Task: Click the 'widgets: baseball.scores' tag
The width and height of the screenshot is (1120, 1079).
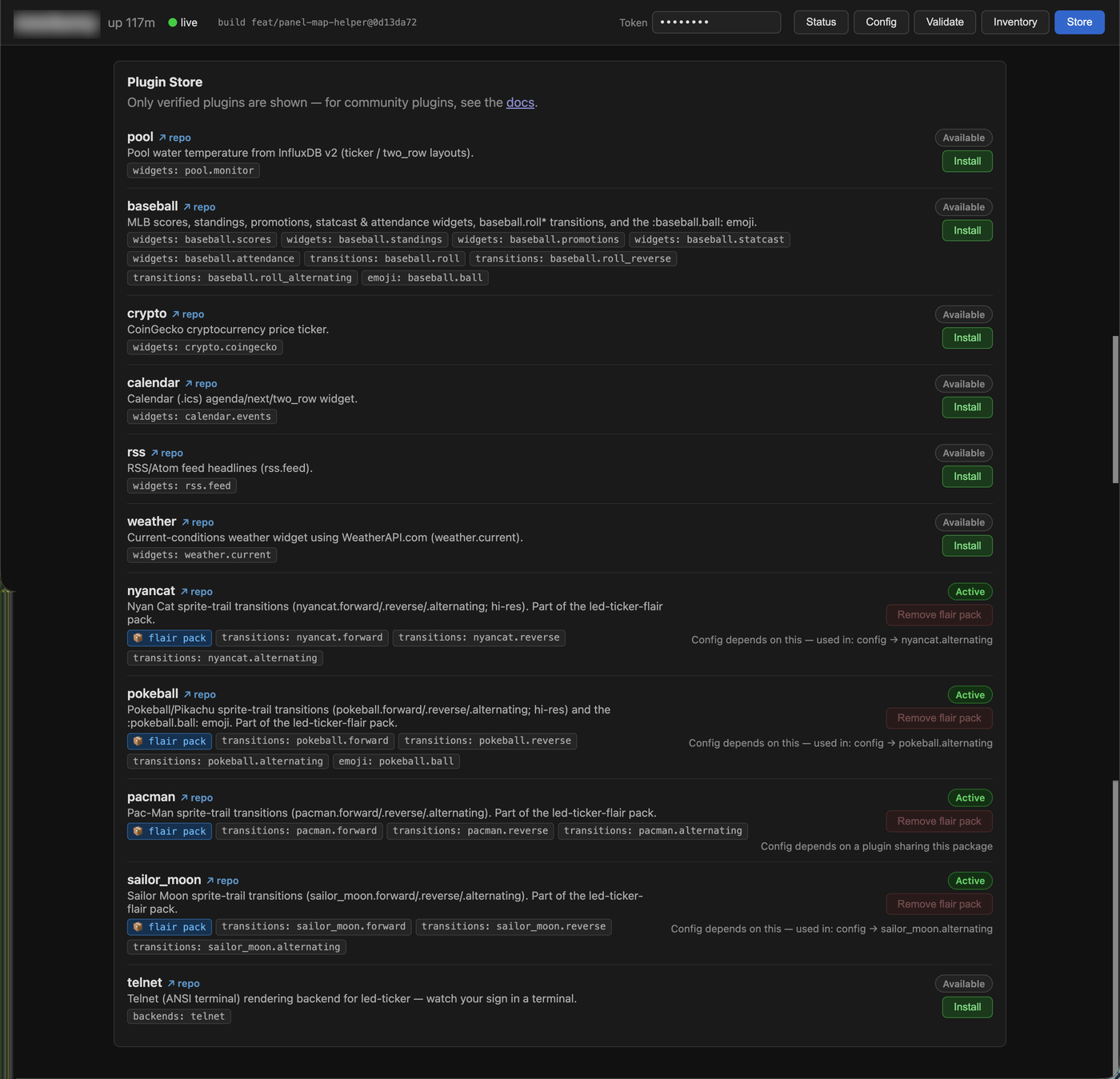Action: point(202,239)
